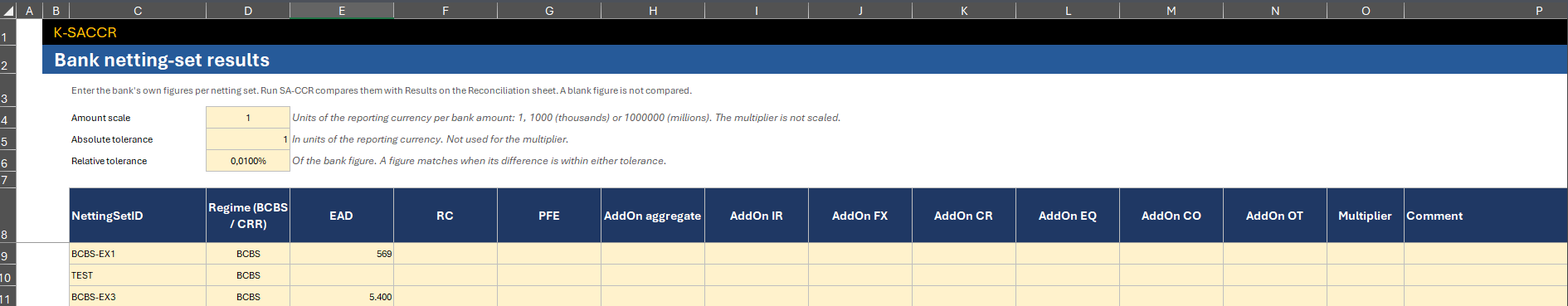This screenshot has width=1568, height=306.
Task: Select the TEST netting set cell
Action: coord(138,275)
